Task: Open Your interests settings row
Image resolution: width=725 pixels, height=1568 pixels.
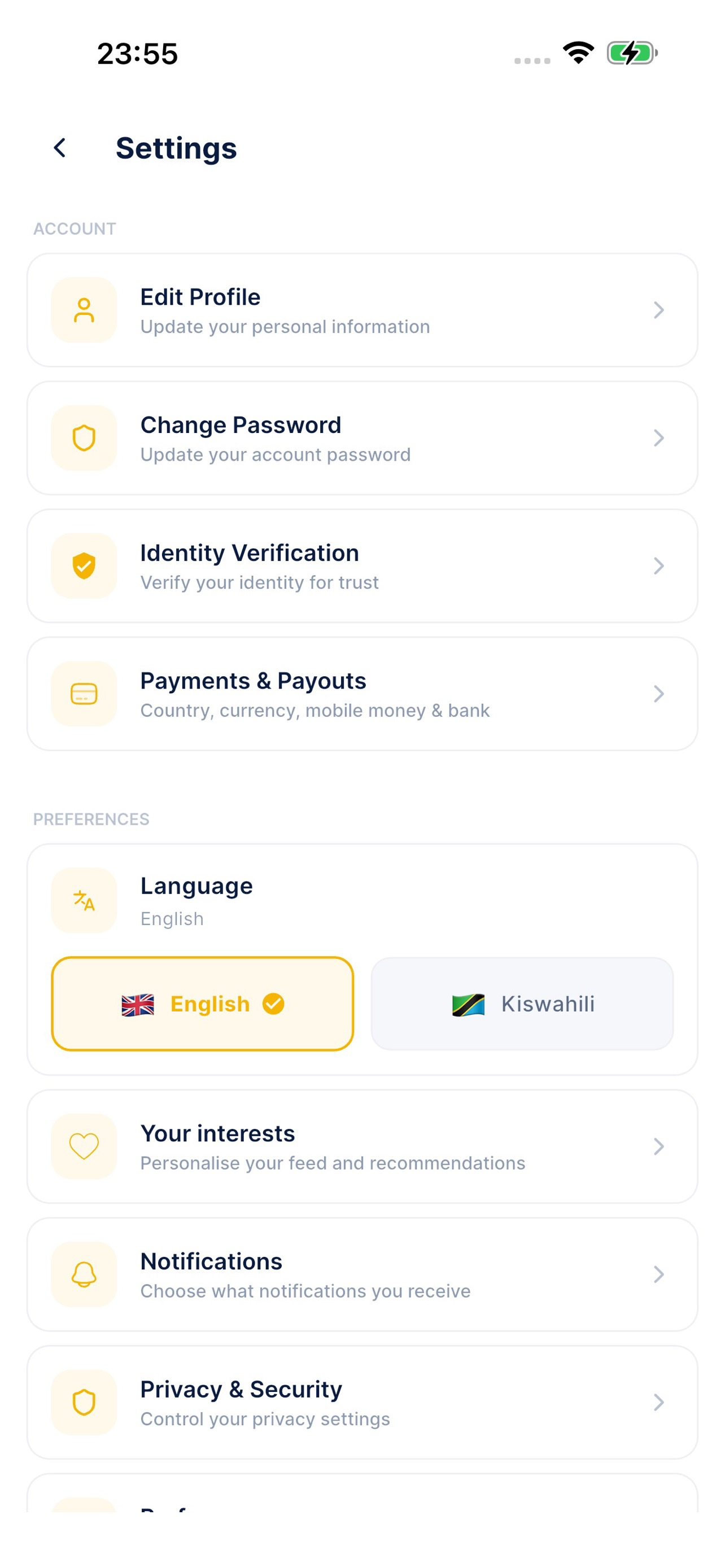Action: coord(362,1146)
